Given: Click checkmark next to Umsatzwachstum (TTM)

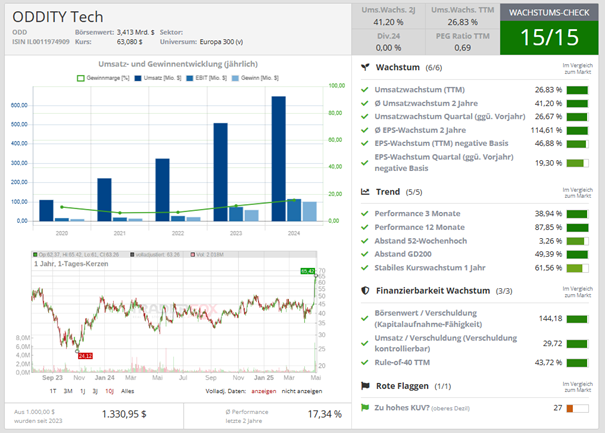Looking at the screenshot, I should 365,90.
